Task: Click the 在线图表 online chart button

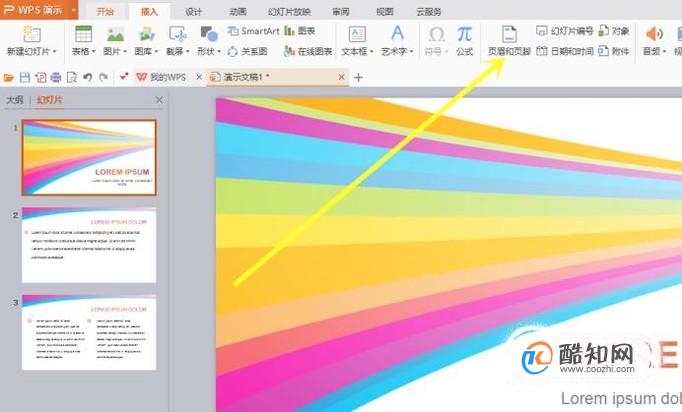Action: click(x=308, y=51)
